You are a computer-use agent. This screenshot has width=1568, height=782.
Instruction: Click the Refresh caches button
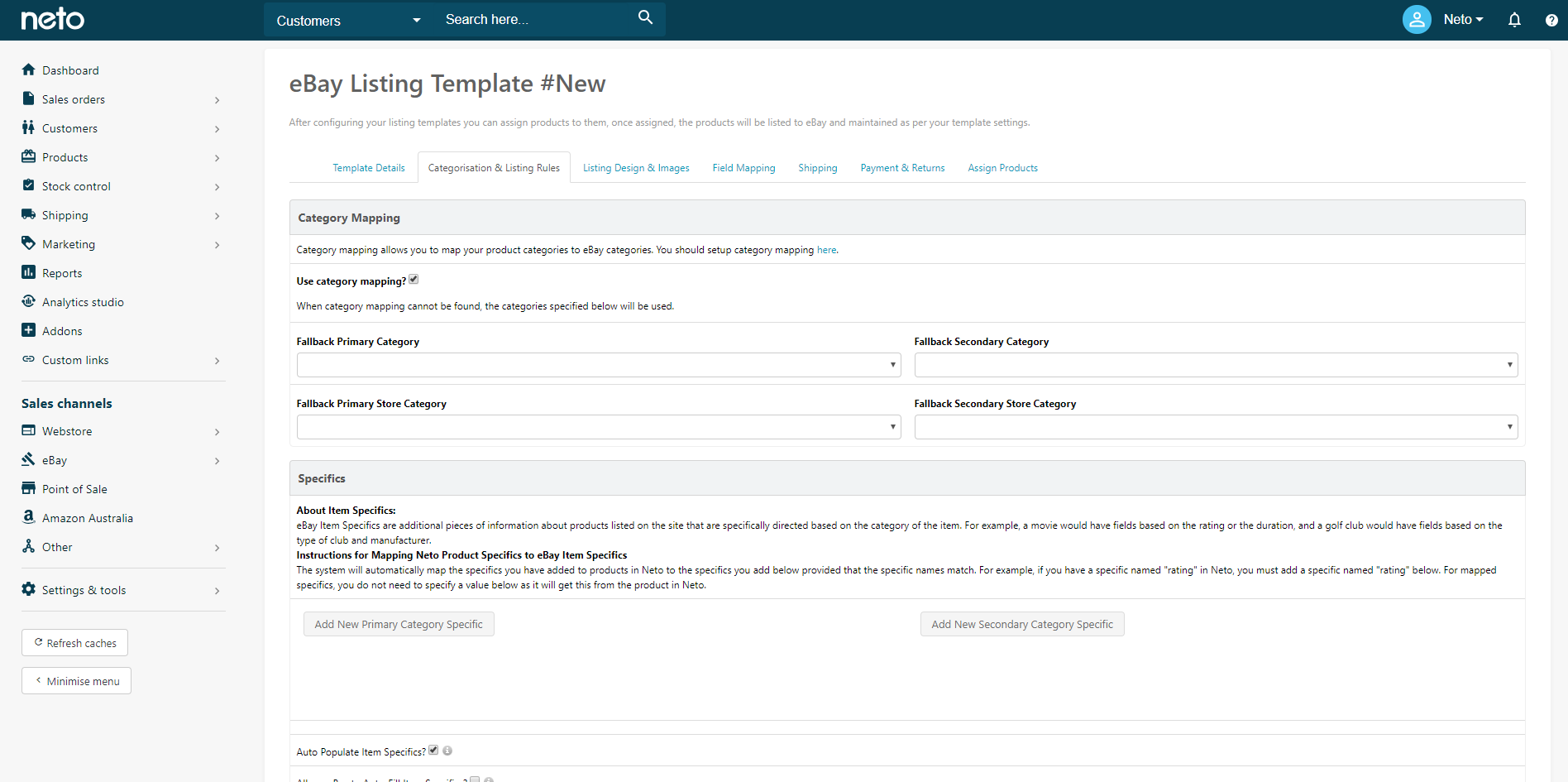click(74, 643)
